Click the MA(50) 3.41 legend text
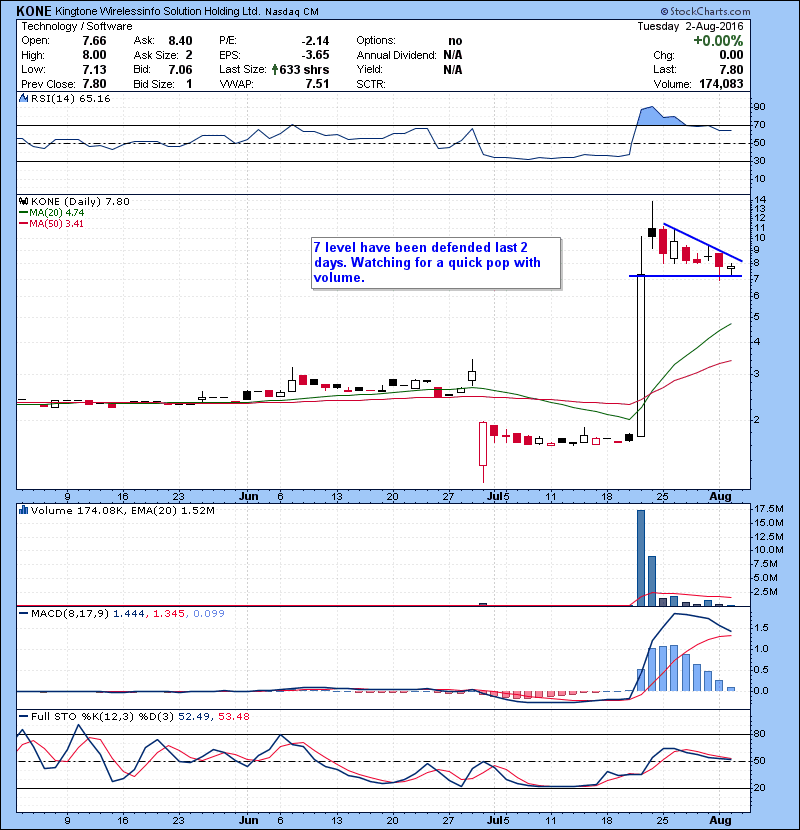 pos(57,224)
